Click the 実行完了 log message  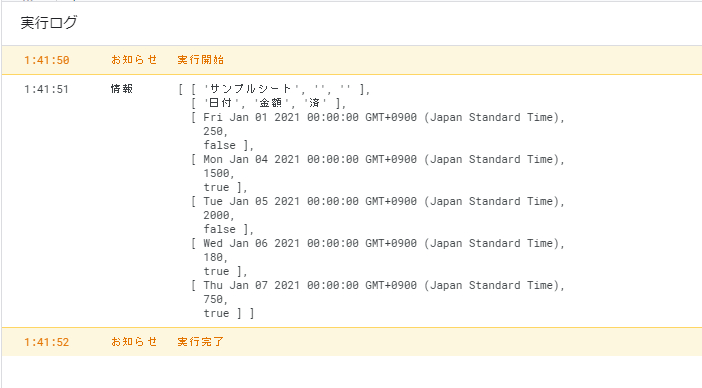201,342
